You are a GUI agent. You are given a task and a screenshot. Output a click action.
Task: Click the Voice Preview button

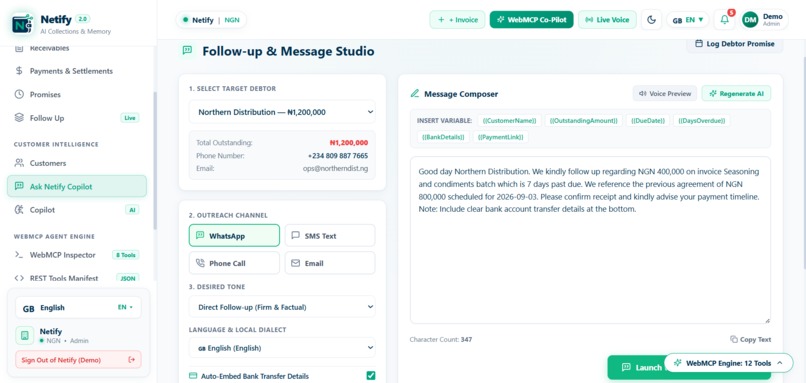pyautogui.click(x=665, y=94)
